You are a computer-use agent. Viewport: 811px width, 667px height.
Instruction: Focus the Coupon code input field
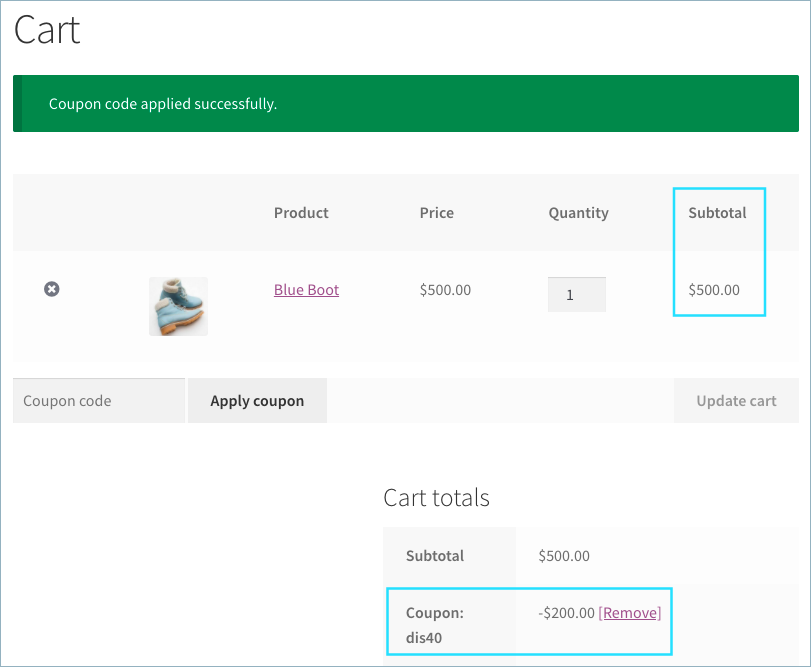click(99, 401)
